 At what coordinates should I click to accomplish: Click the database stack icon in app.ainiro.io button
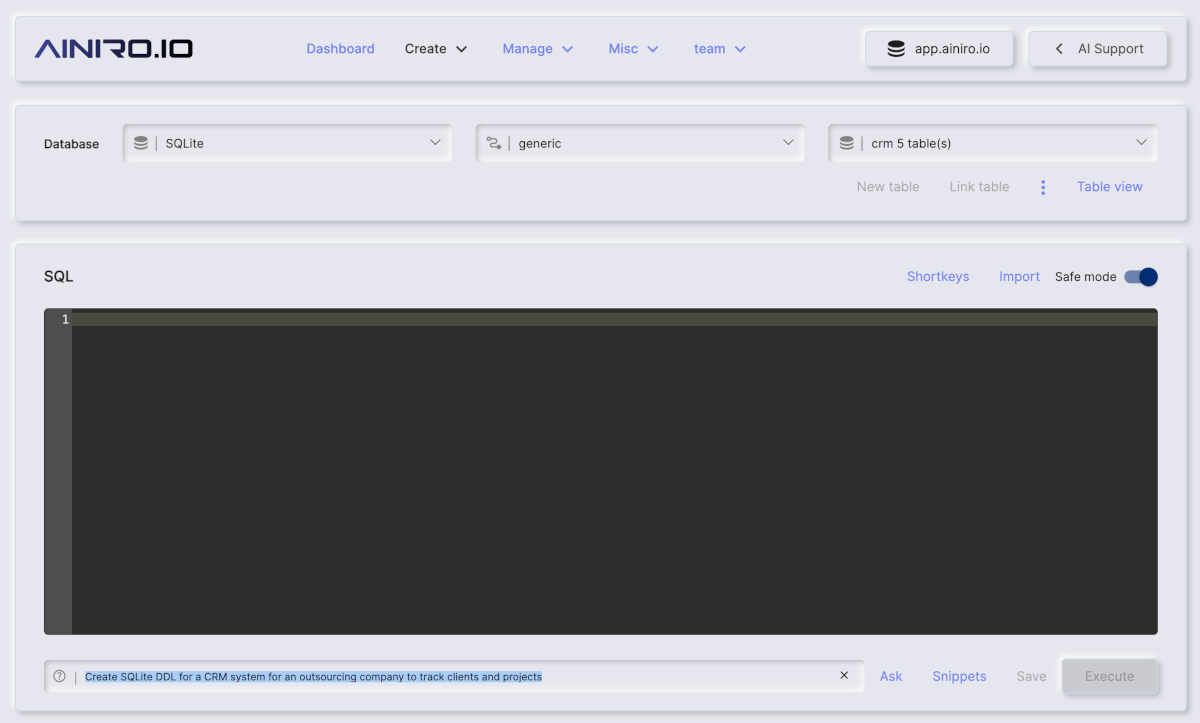click(x=896, y=48)
